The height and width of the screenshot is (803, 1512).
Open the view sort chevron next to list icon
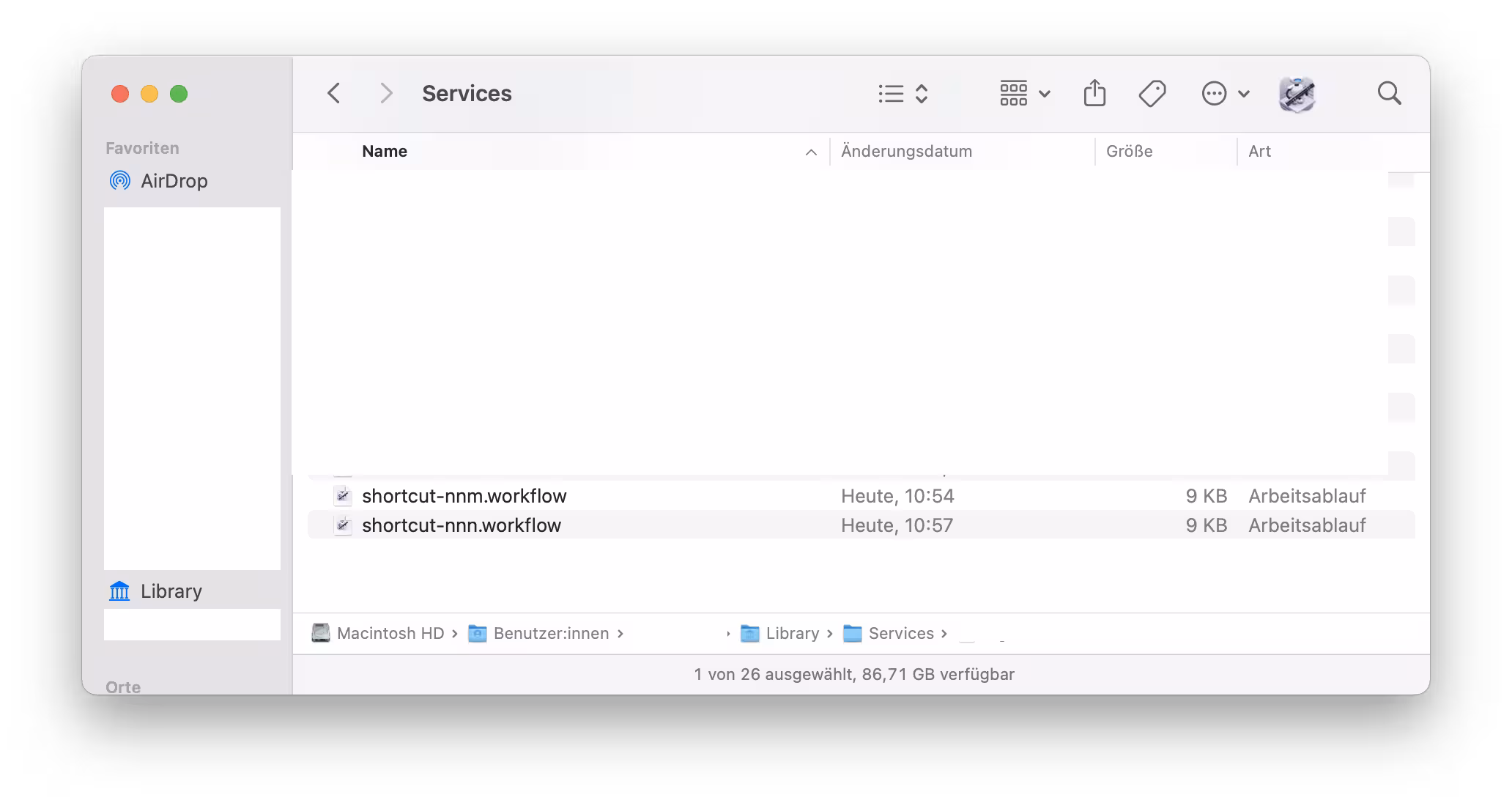point(922,93)
